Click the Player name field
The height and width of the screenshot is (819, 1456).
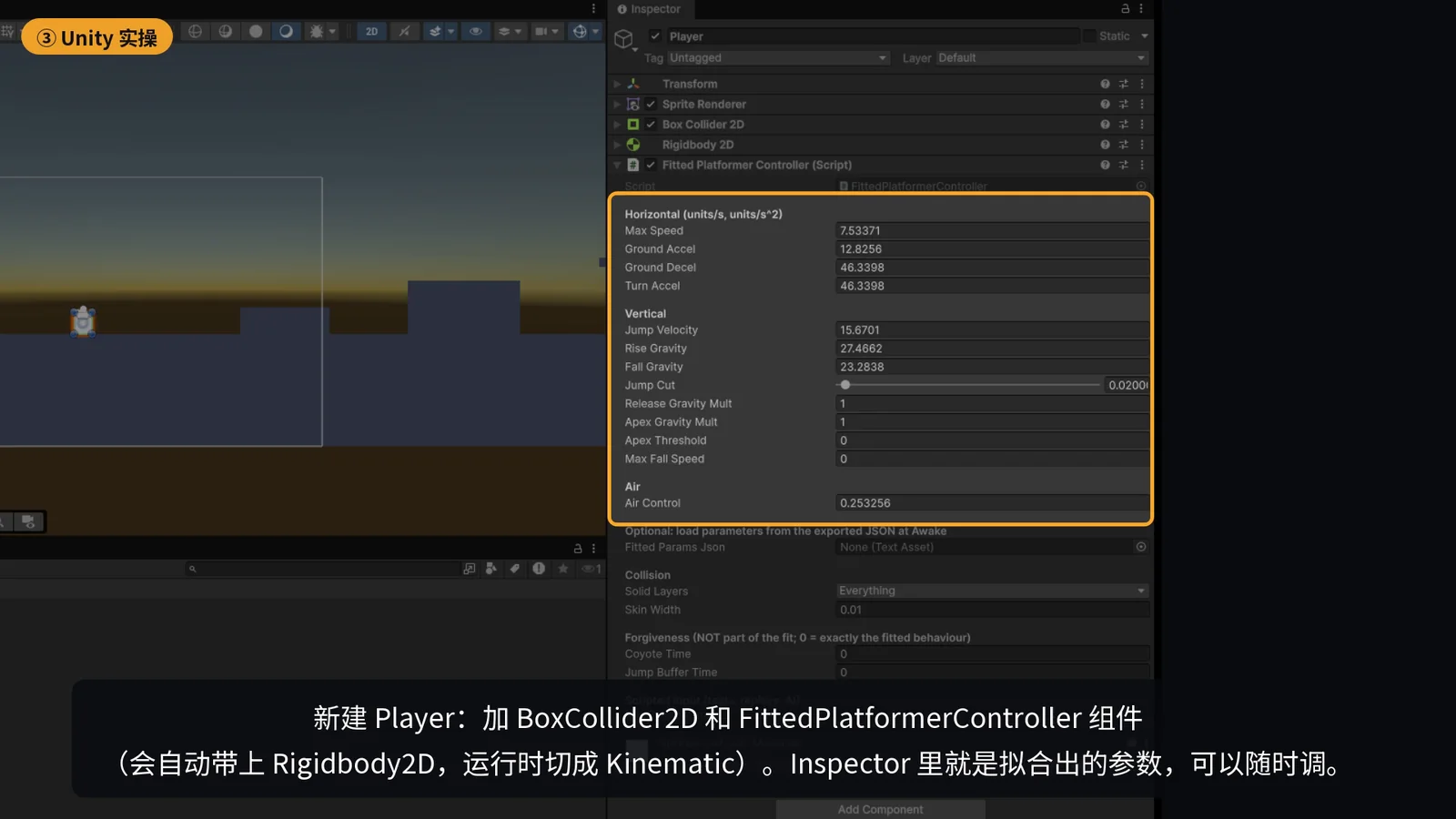(872, 36)
